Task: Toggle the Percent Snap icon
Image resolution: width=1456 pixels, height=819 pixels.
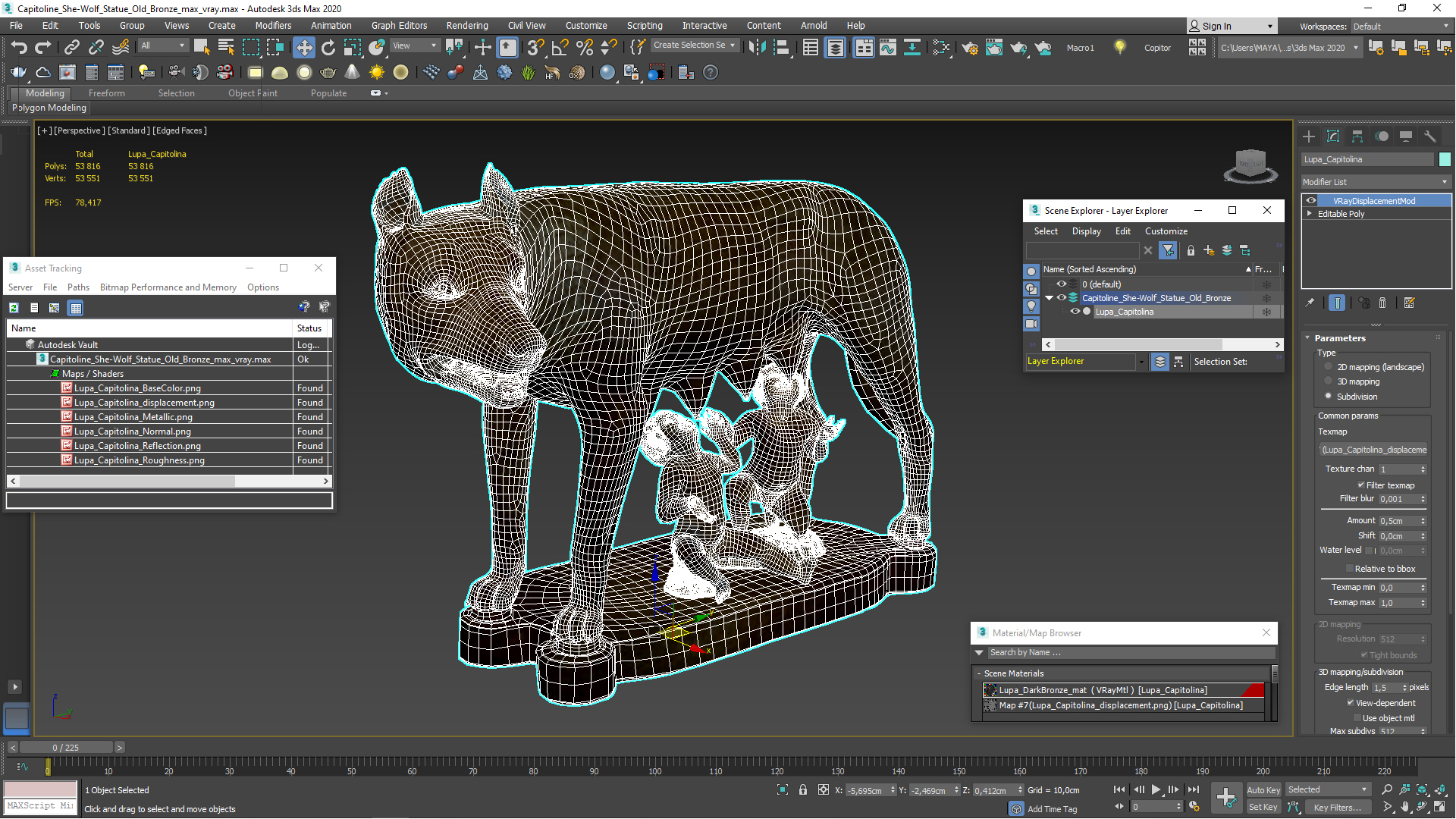Action: (x=584, y=48)
